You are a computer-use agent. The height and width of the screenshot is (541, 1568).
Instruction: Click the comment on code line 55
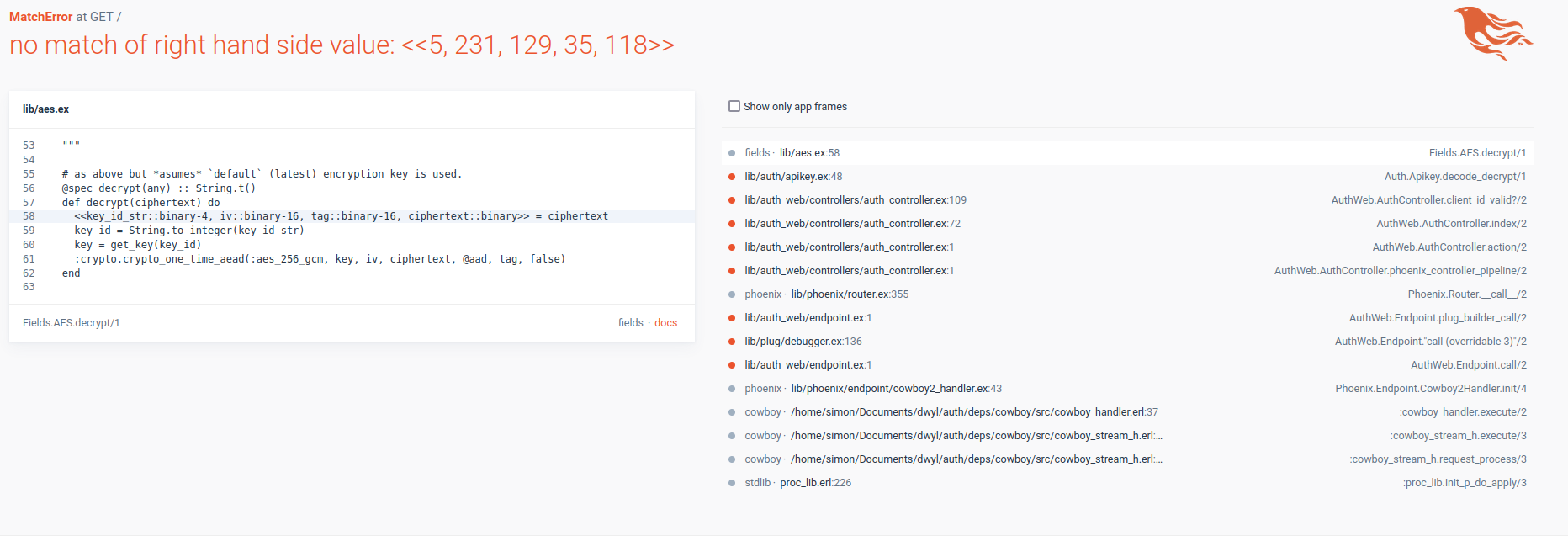point(262,174)
